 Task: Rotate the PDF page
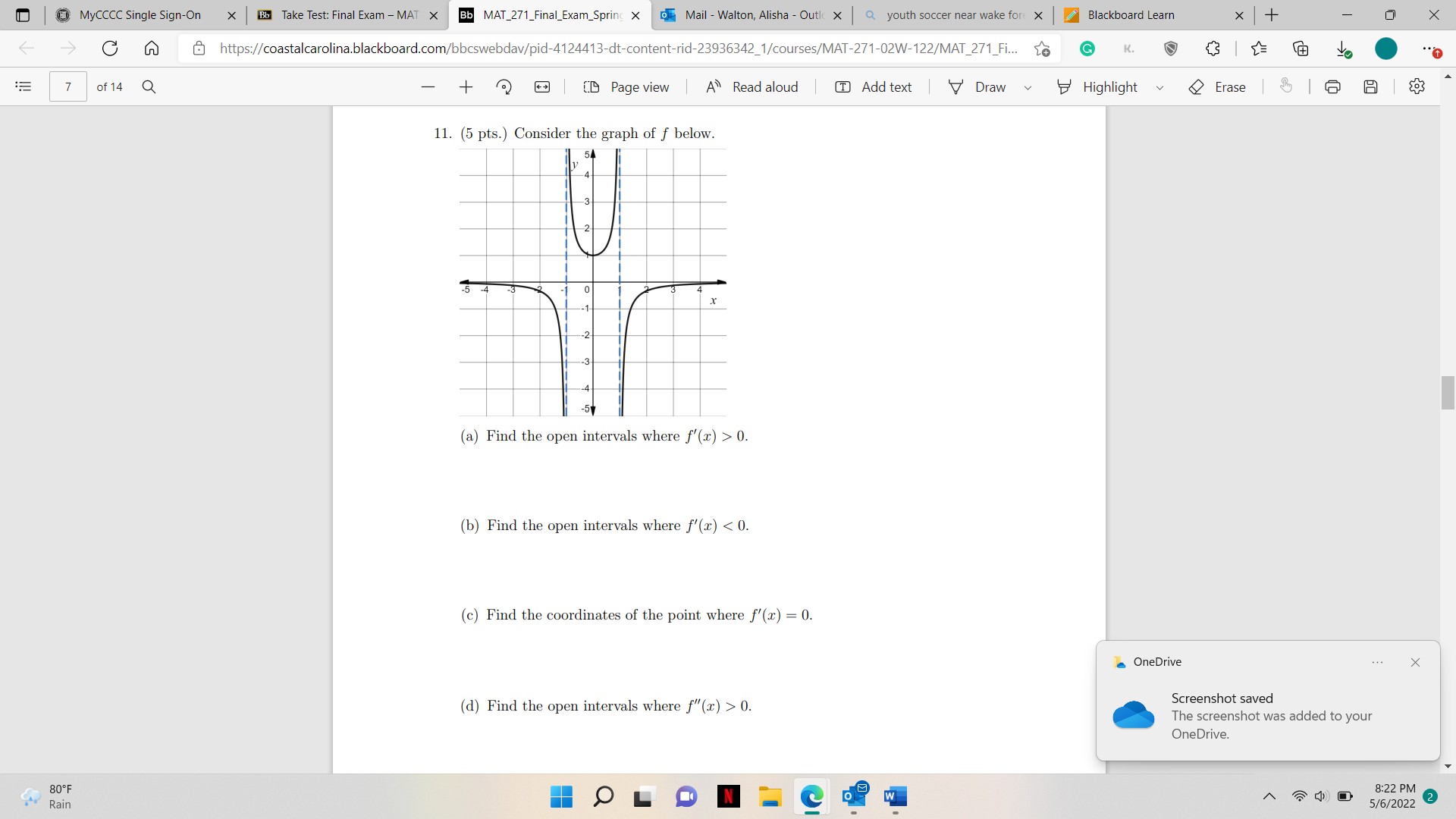point(504,86)
